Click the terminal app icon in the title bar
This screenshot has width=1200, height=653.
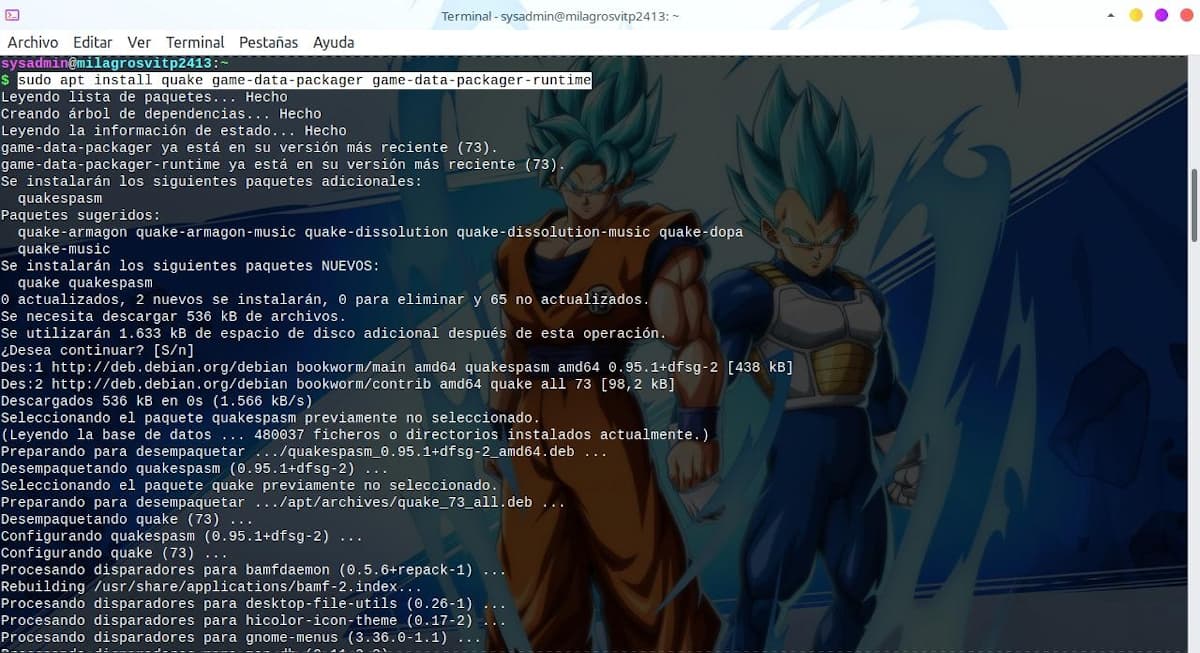[x=13, y=15]
